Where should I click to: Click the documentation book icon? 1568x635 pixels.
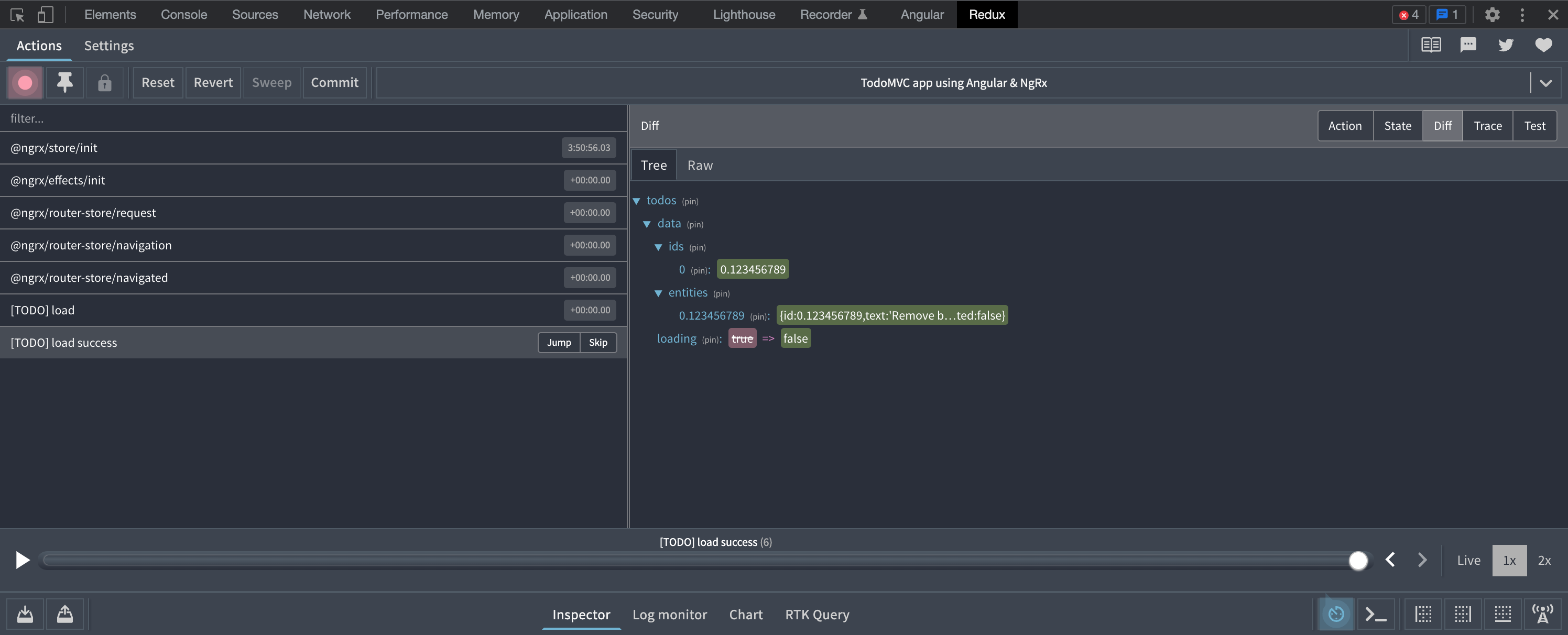pos(1431,45)
